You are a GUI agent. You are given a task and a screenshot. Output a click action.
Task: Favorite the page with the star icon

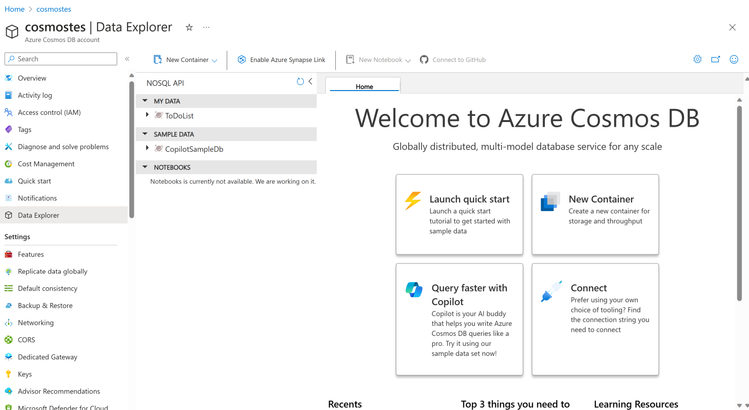(x=190, y=28)
